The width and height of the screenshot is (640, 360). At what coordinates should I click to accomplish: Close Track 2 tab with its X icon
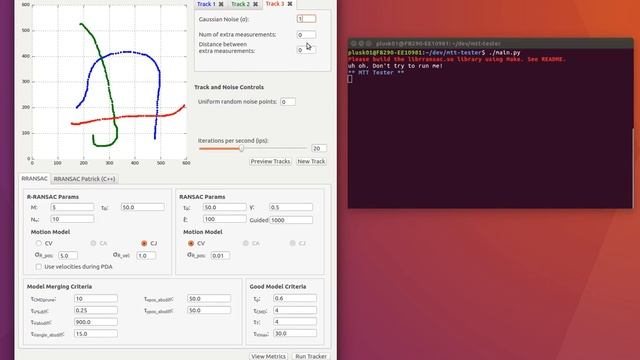click(x=255, y=4)
